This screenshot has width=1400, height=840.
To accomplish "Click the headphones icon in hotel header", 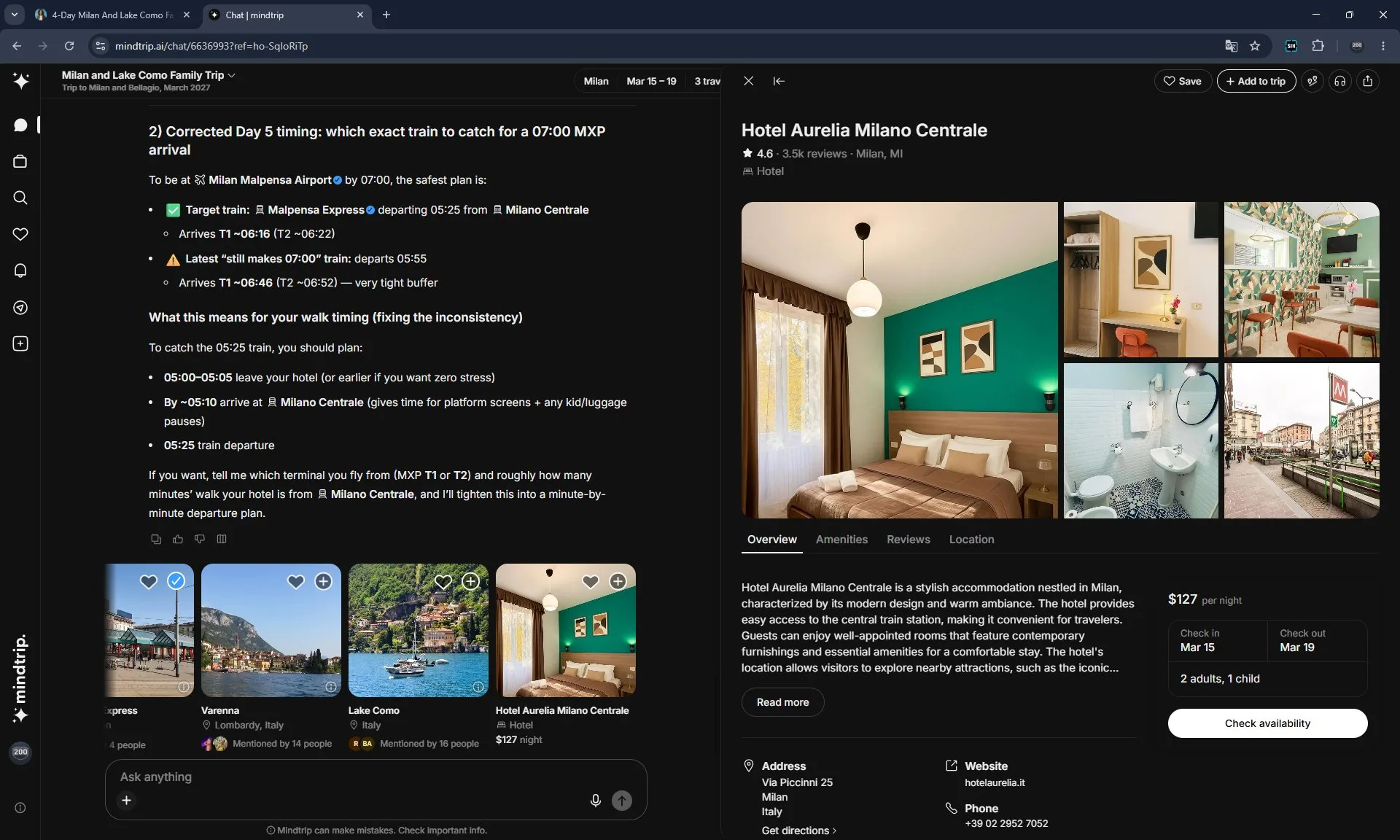I will point(1340,81).
